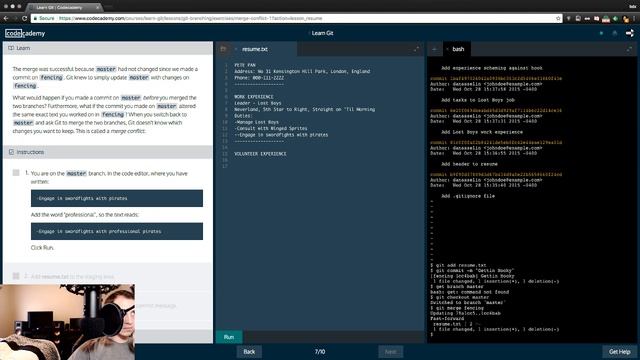Click the code block with 'professional pirates'
640x360 pixels.
point(117,231)
